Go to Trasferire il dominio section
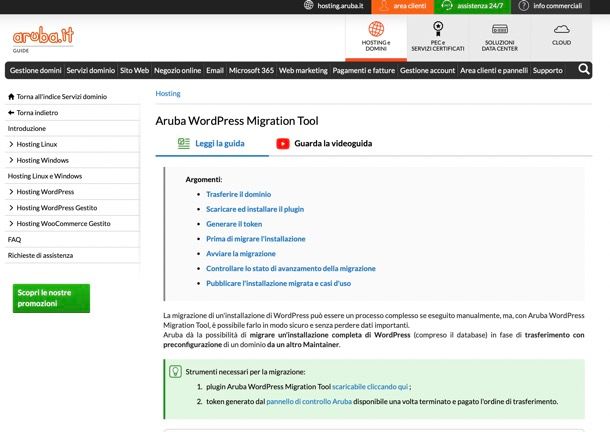 pos(238,194)
